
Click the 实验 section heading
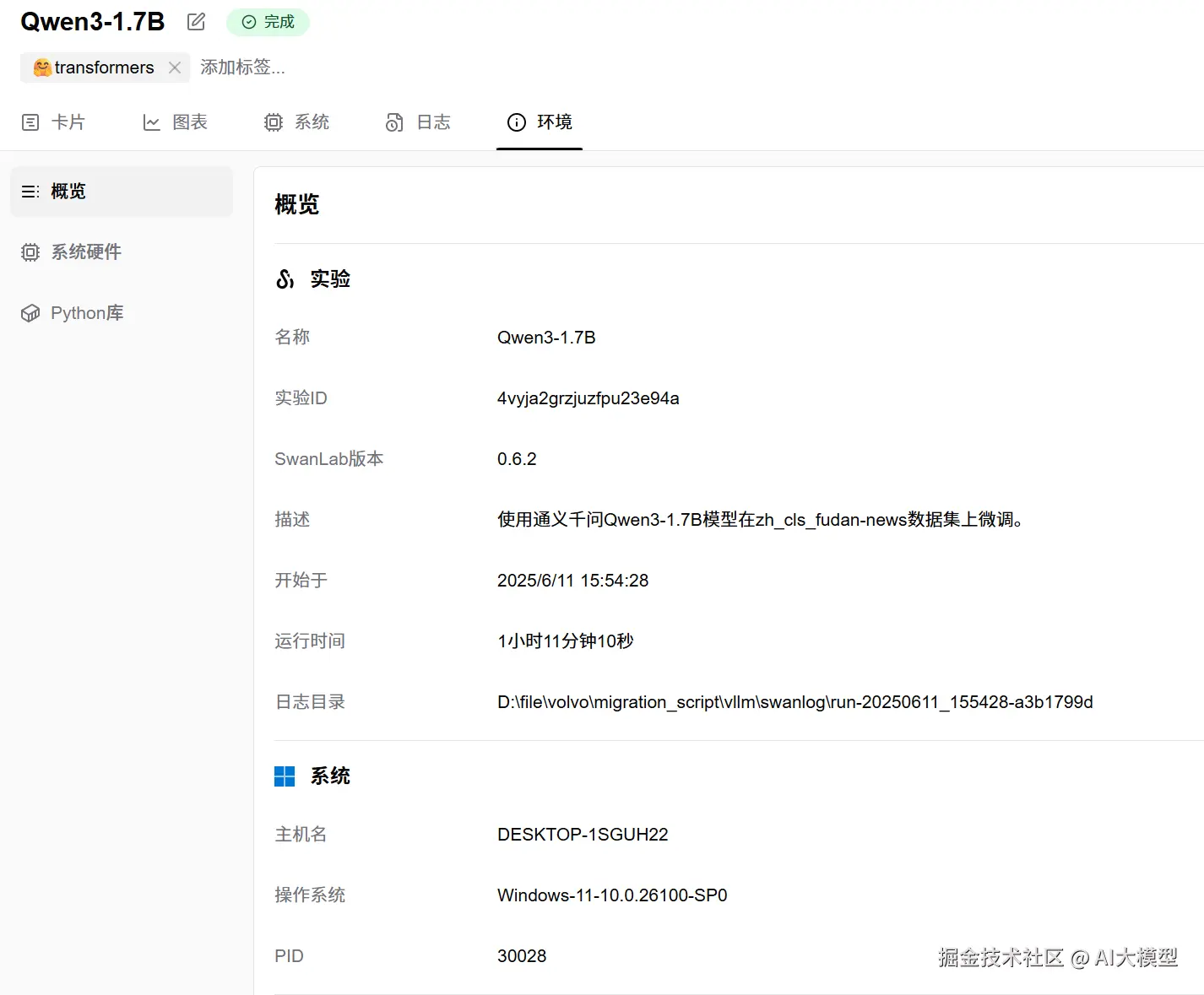point(330,279)
